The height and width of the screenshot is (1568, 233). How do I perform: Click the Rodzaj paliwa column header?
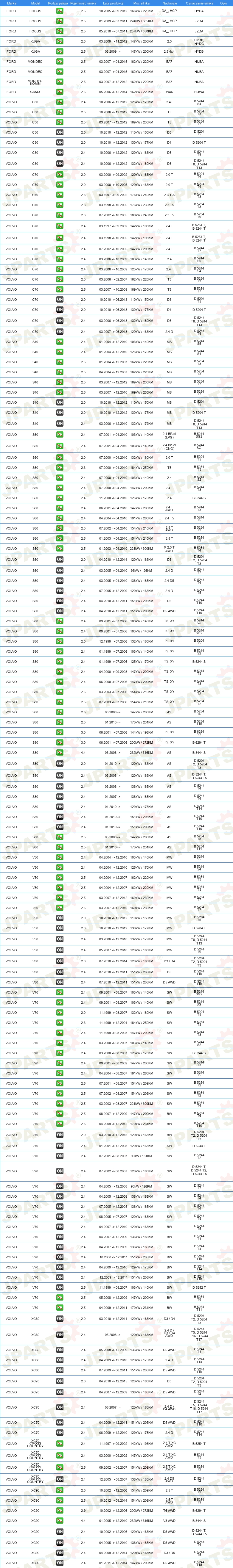[57, 3]
